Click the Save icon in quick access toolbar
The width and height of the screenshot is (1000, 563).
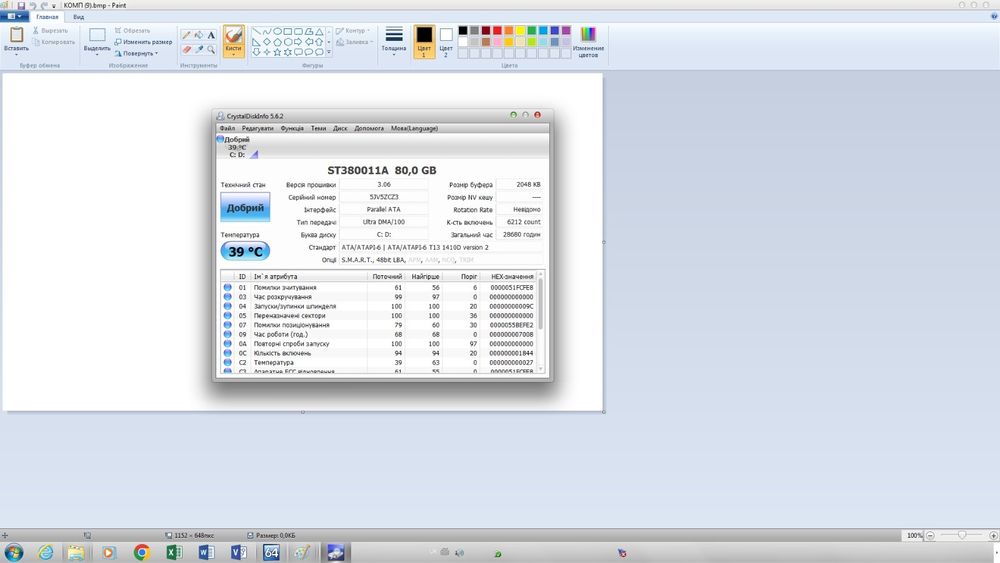(x=21, y=5)
